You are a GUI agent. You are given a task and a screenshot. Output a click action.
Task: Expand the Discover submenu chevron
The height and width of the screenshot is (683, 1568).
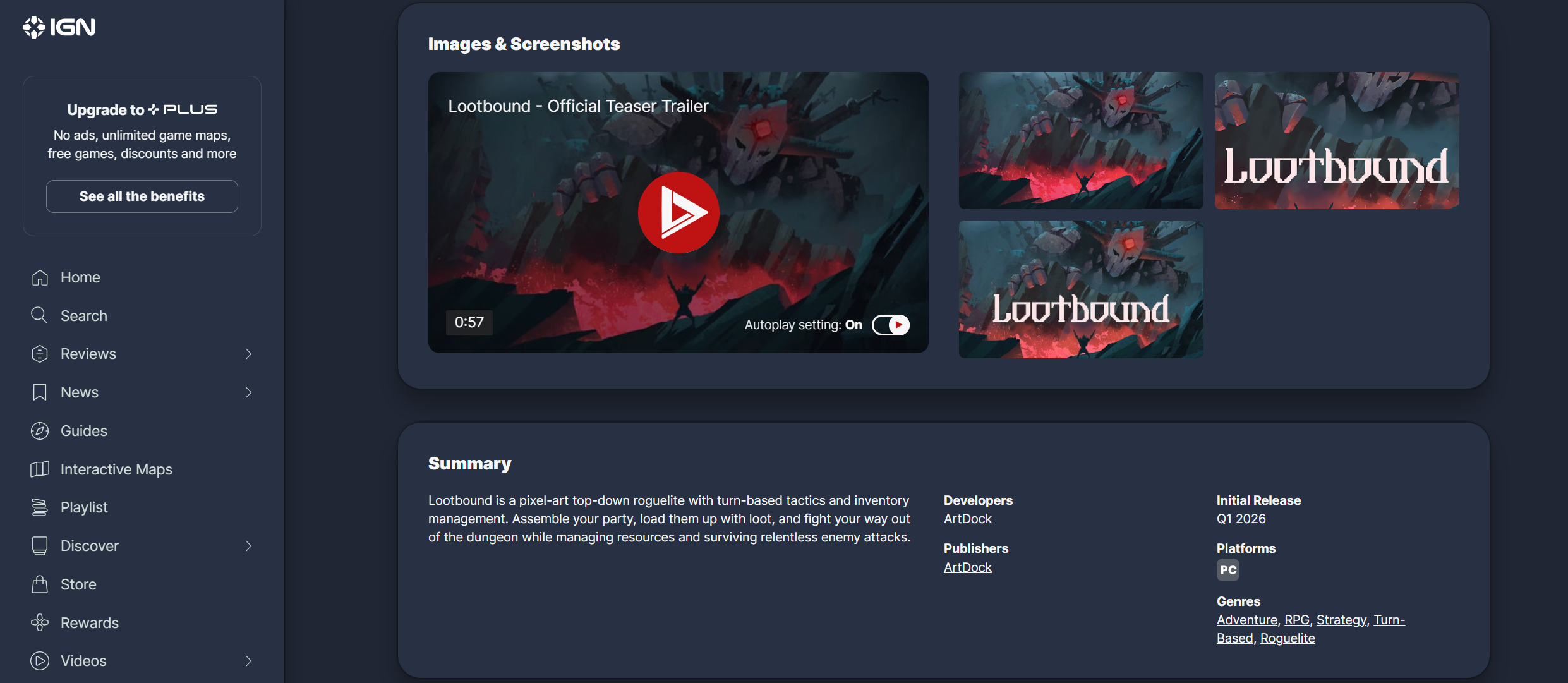(x=248, y=546)
